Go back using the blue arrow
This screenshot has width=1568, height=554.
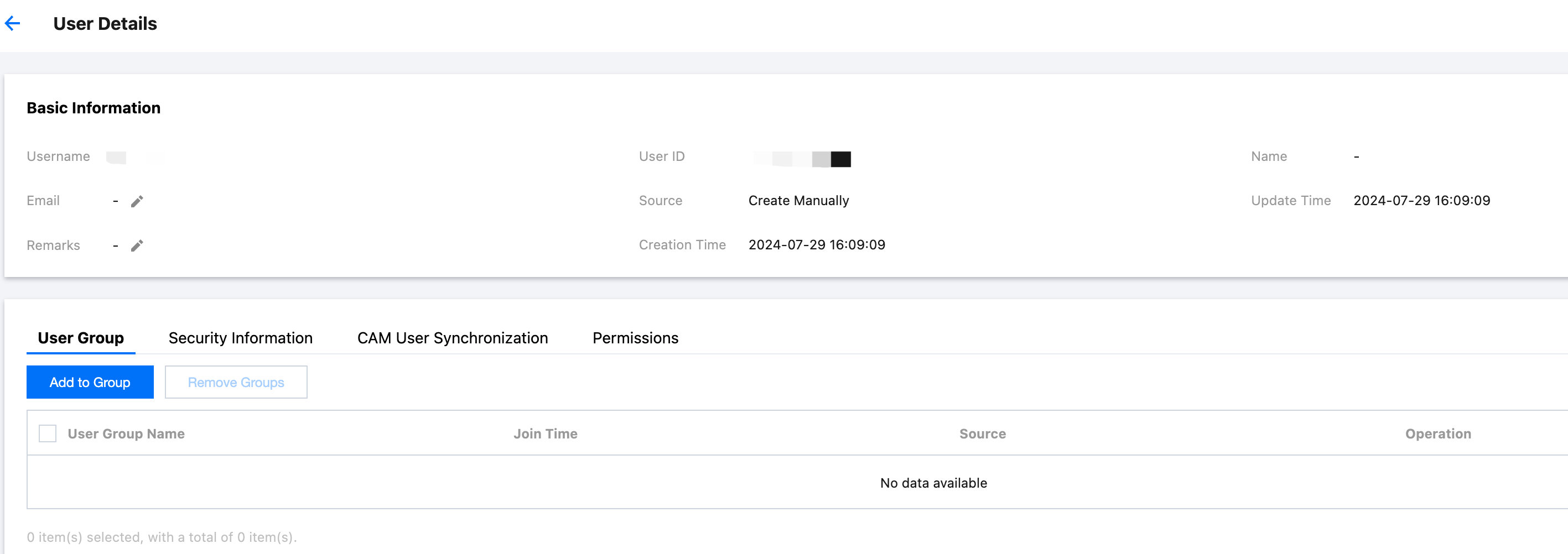pyautogui.click(x=13, y=24)
